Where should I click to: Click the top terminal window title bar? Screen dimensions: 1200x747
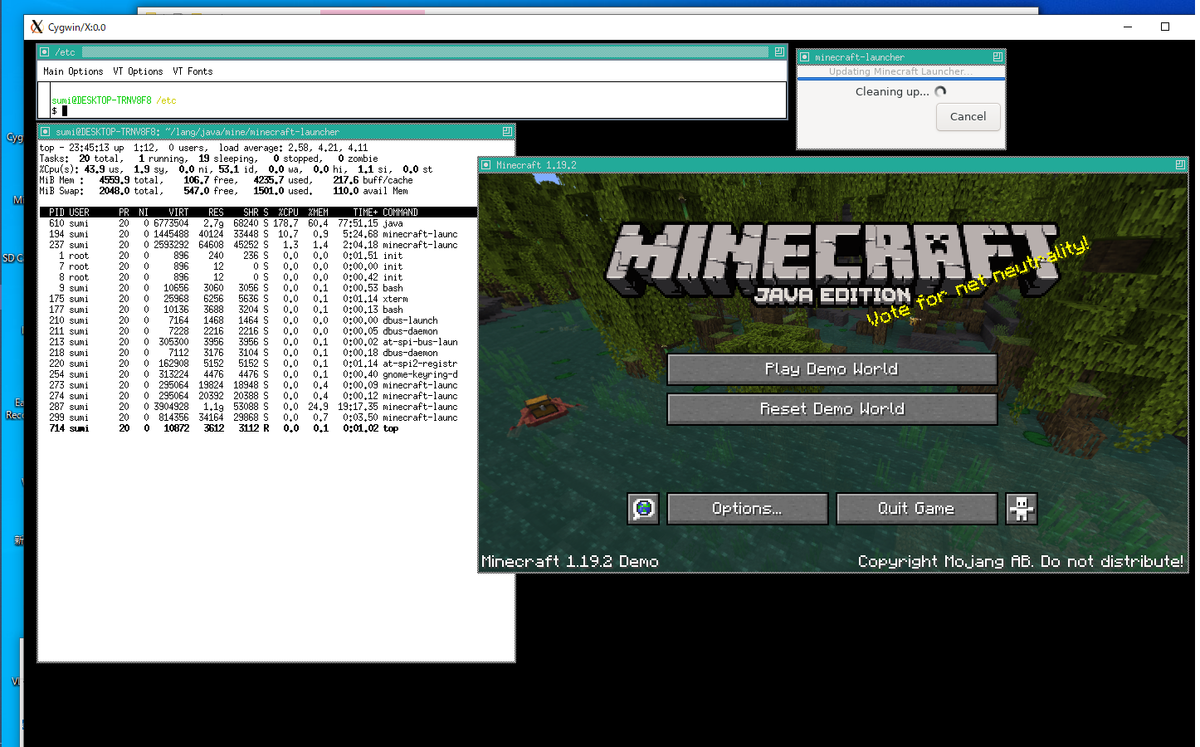click(x=276, y=131)
